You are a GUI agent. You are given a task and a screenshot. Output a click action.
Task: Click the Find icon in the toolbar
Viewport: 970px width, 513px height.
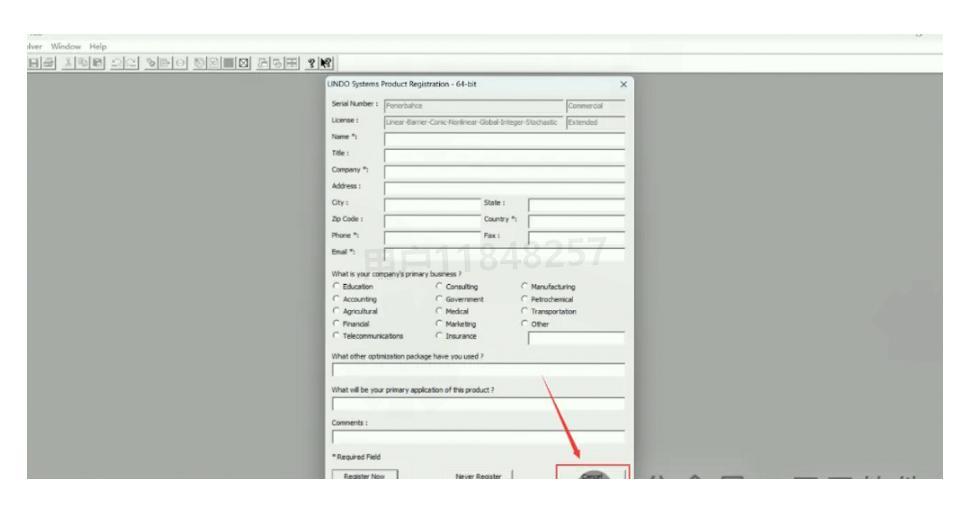click(x=151, y=63)
